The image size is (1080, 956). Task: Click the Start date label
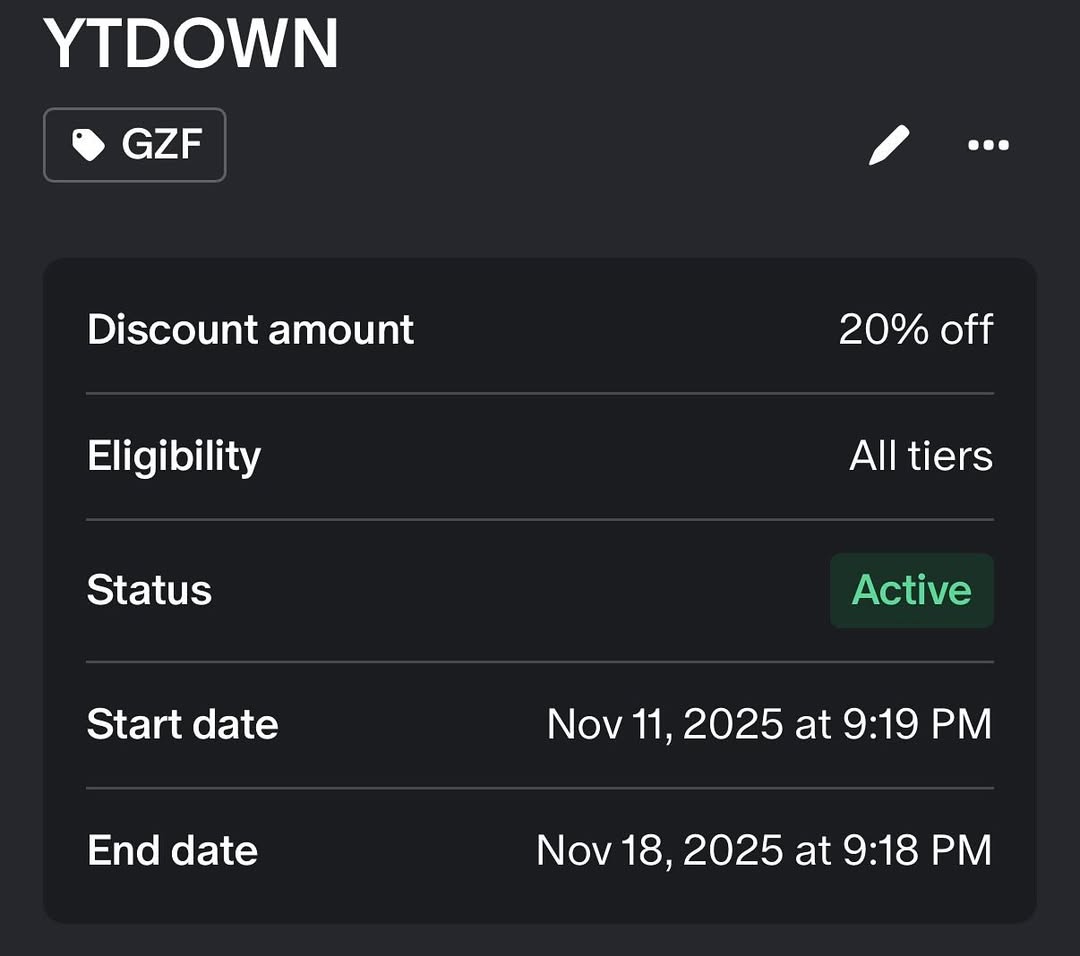click(182, 724)
